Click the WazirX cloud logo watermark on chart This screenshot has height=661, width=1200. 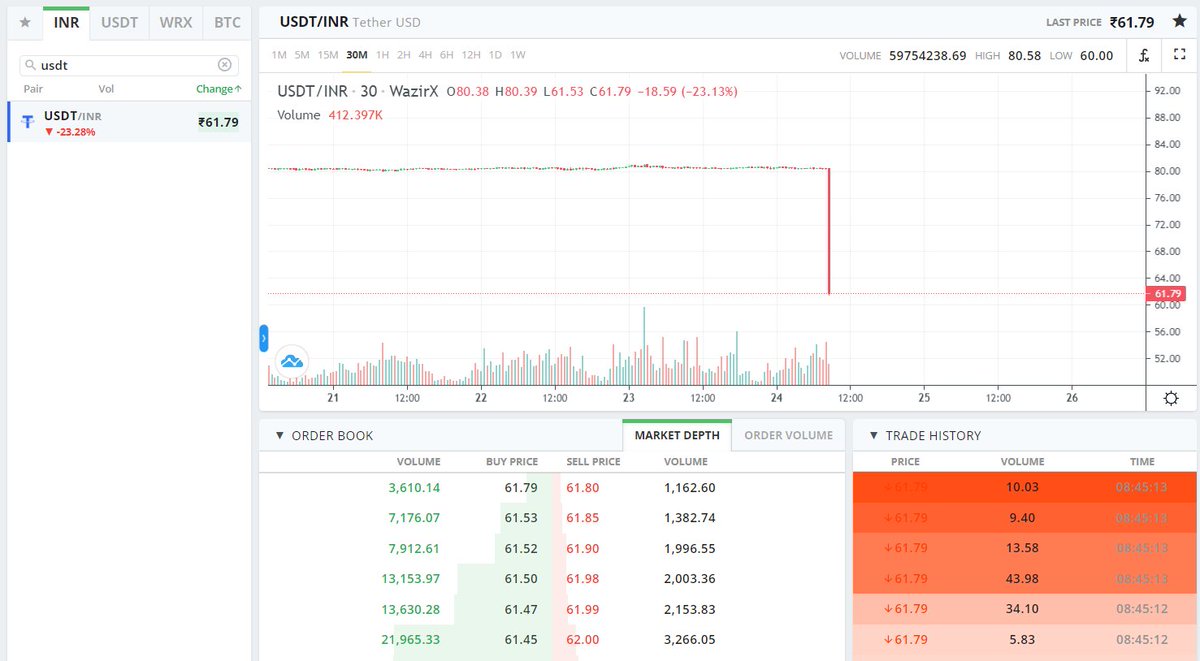coord(291,362)
